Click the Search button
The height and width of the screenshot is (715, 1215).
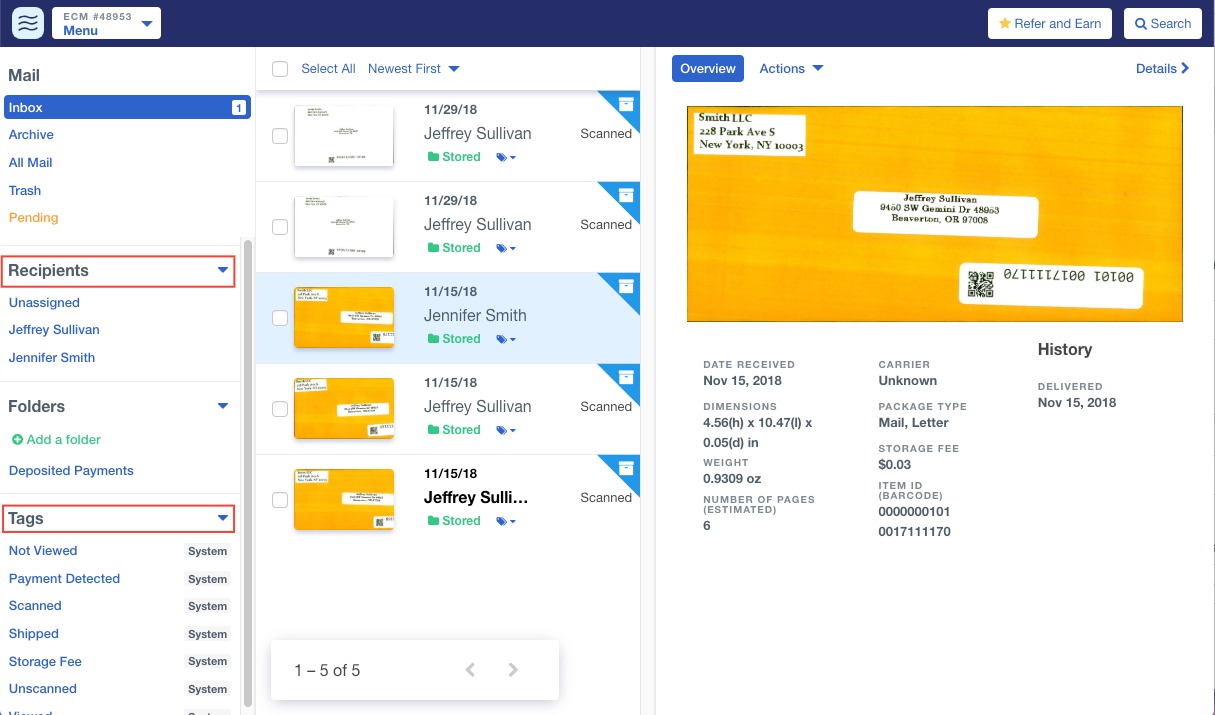coord(1163,24)
